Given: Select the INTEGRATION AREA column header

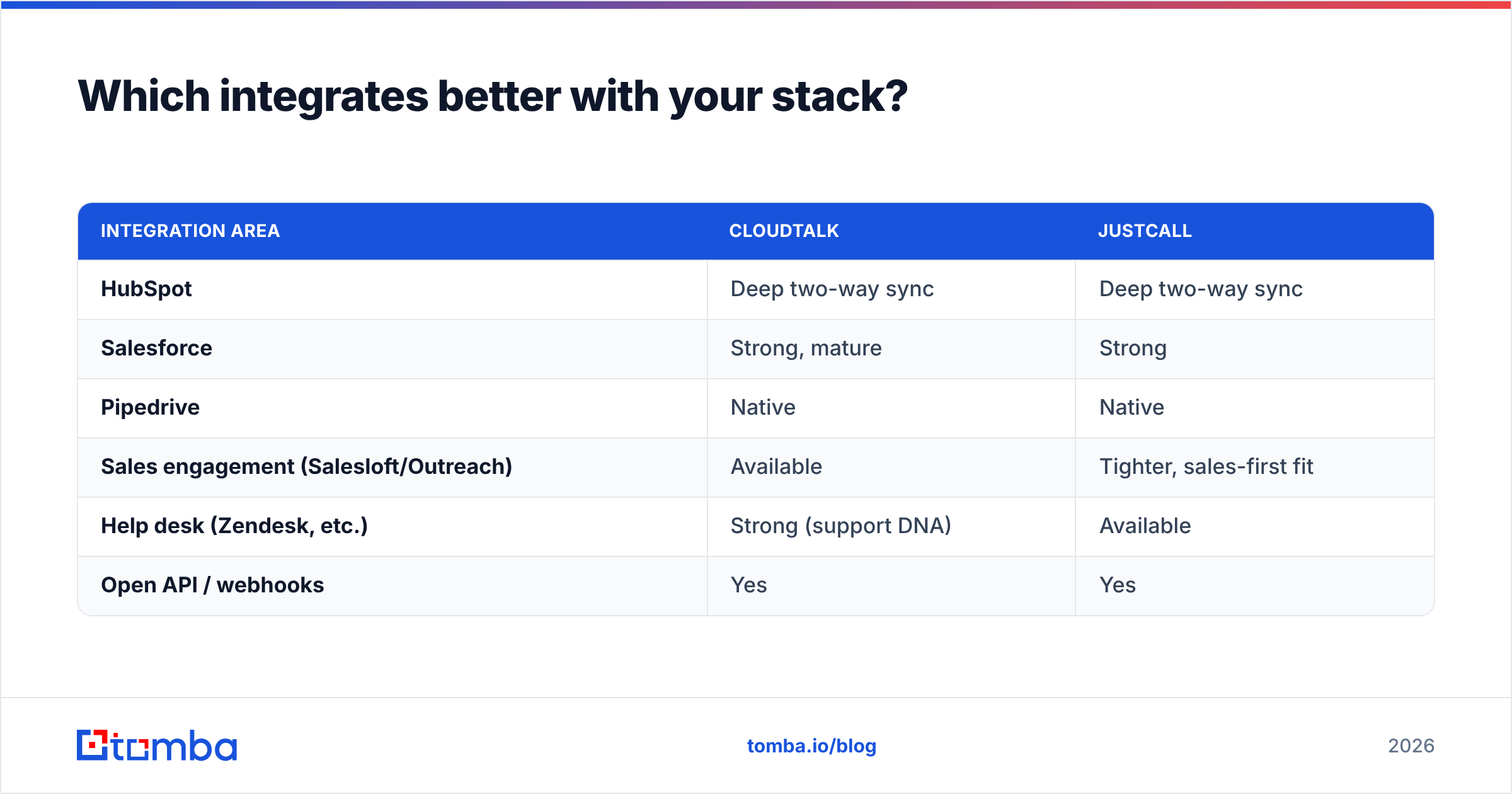Looking at the screenshot, I should tap(190, 231).
